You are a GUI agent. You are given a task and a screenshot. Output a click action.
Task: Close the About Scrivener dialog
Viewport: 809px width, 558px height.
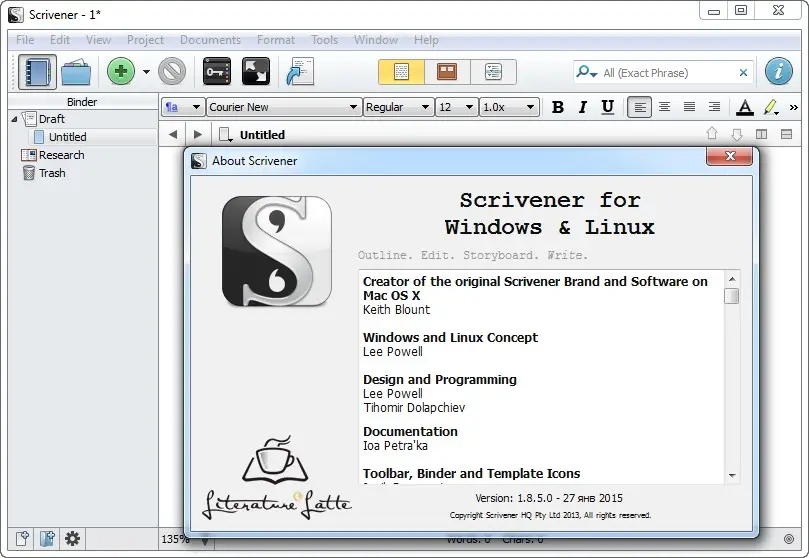point(730,156)
